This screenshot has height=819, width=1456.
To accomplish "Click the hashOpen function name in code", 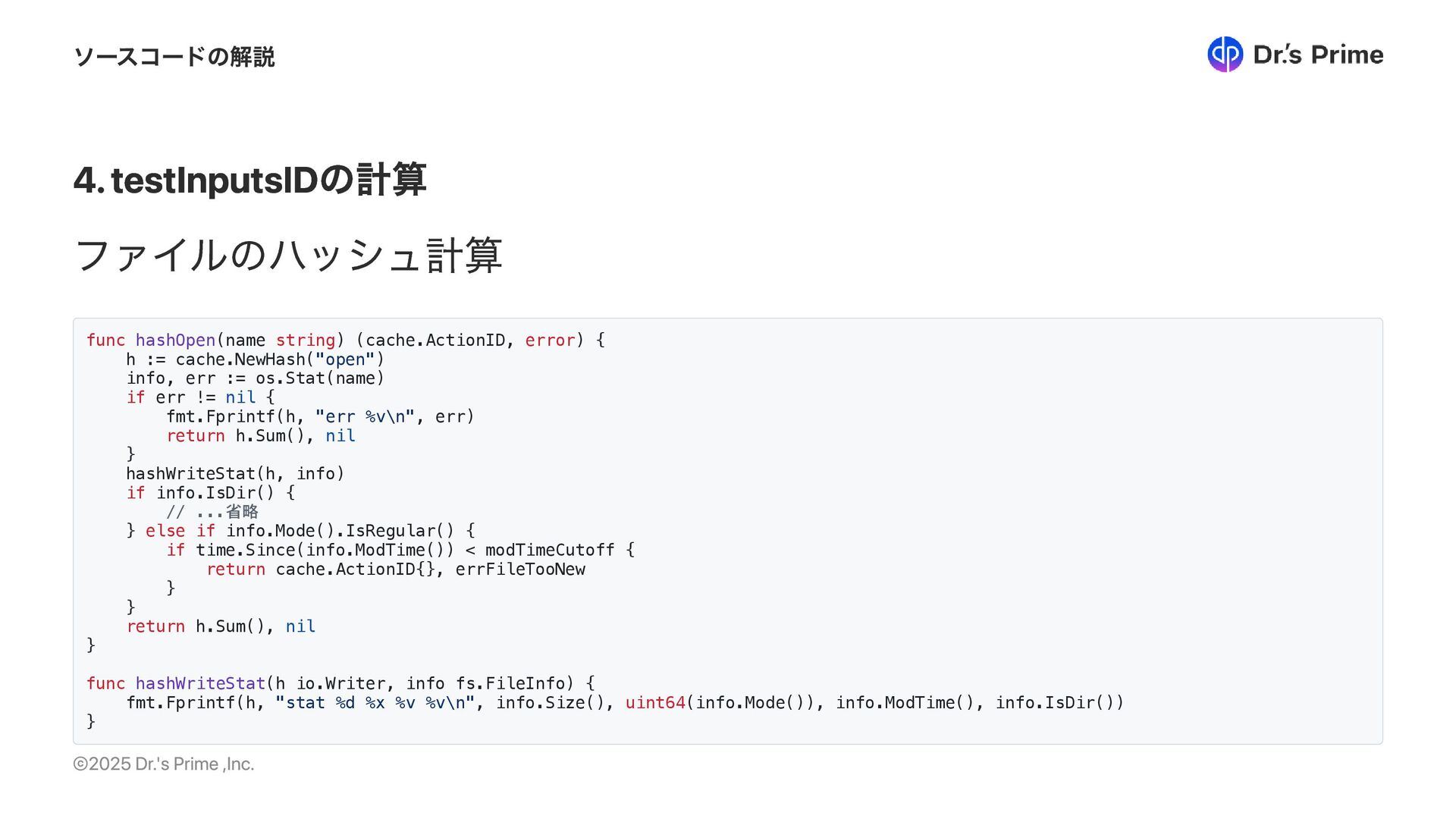I will click(175, 340).
